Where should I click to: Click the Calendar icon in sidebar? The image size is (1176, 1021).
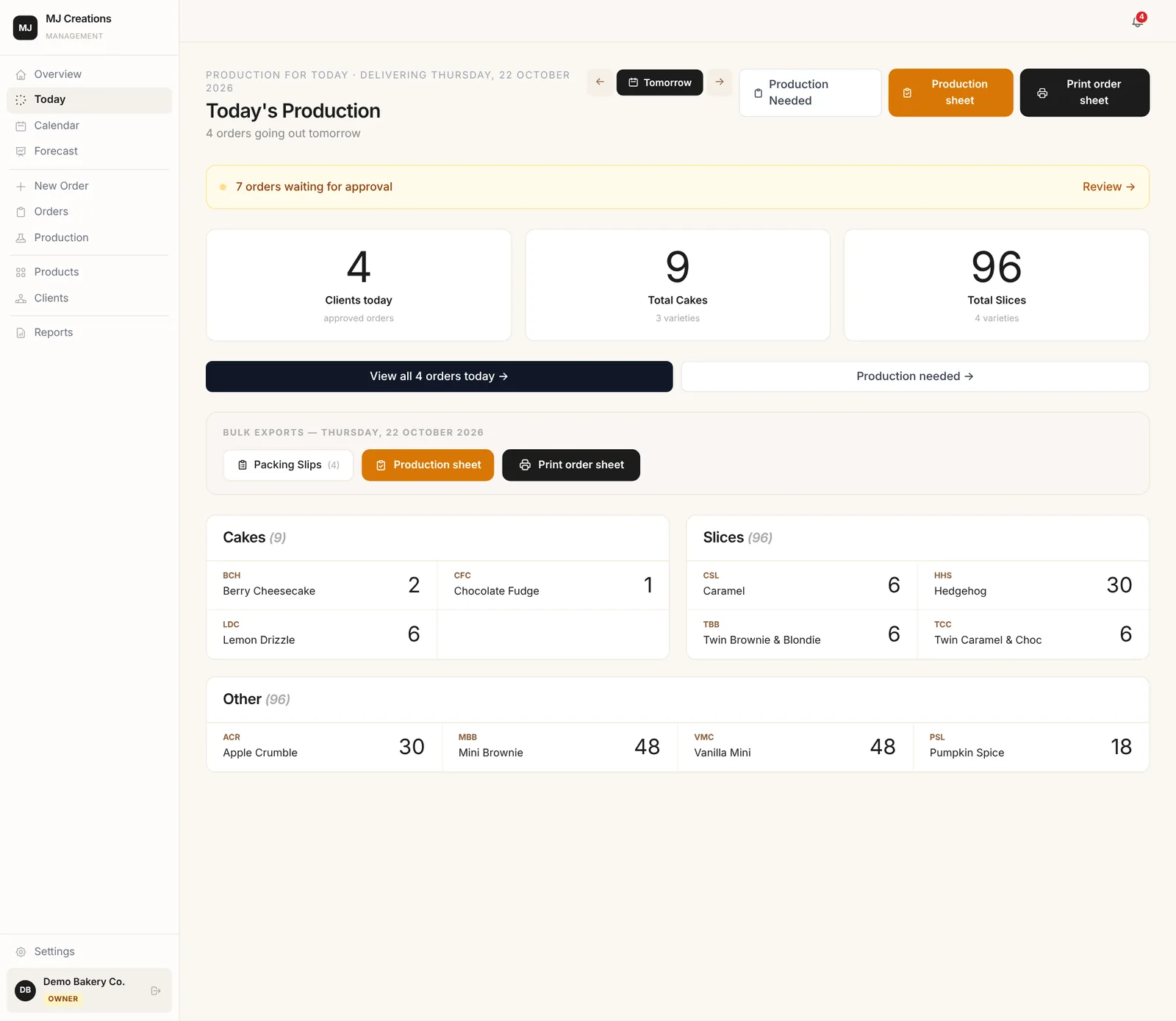(21, 126)
